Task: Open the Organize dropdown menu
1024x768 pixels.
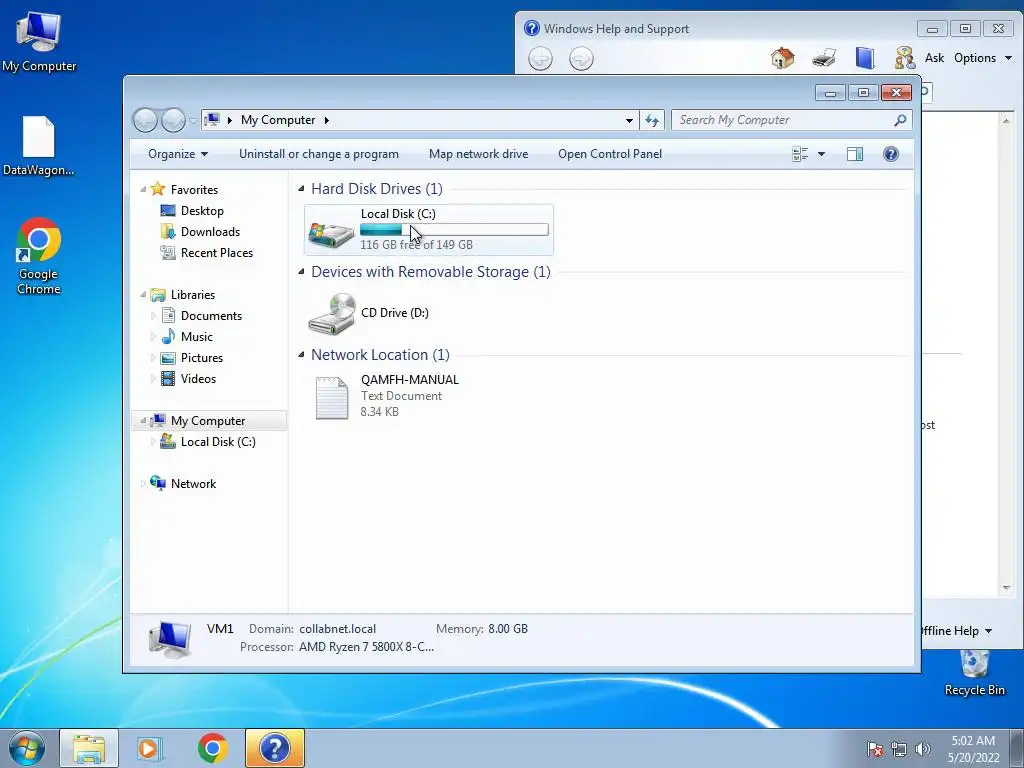Action: (x=178, y=154)
